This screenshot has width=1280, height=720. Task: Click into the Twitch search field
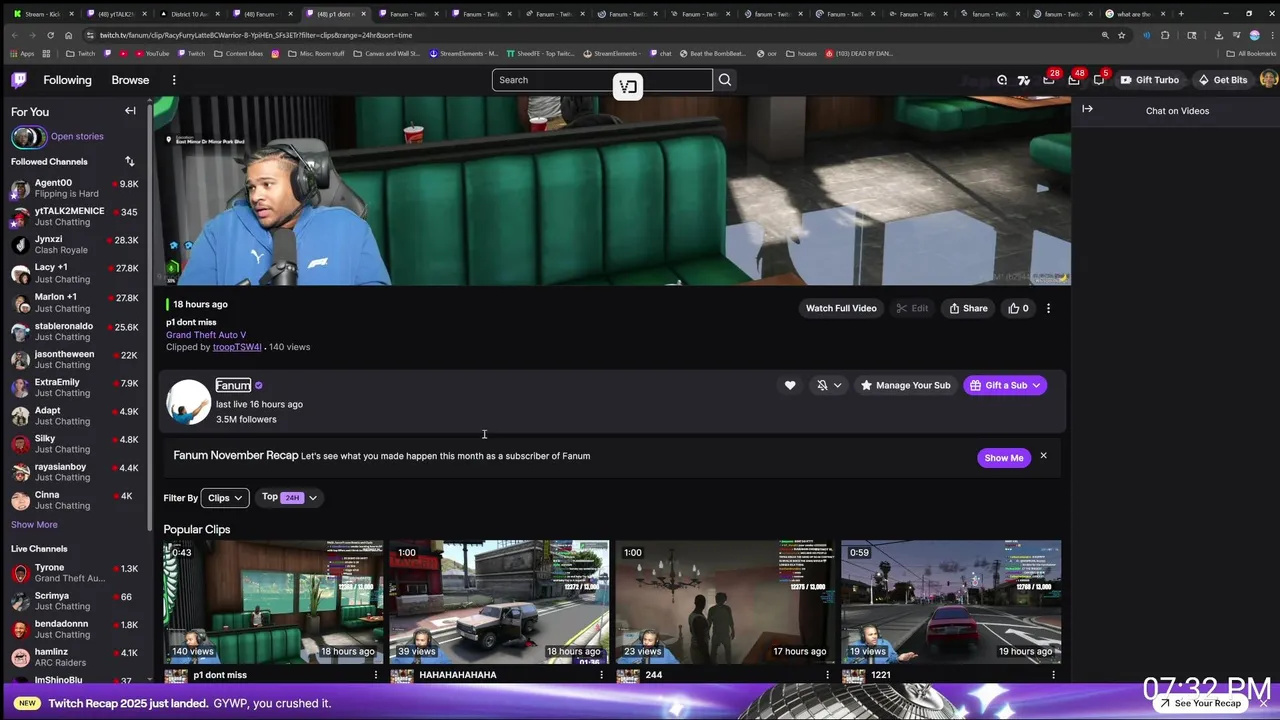tap(602, 80)
